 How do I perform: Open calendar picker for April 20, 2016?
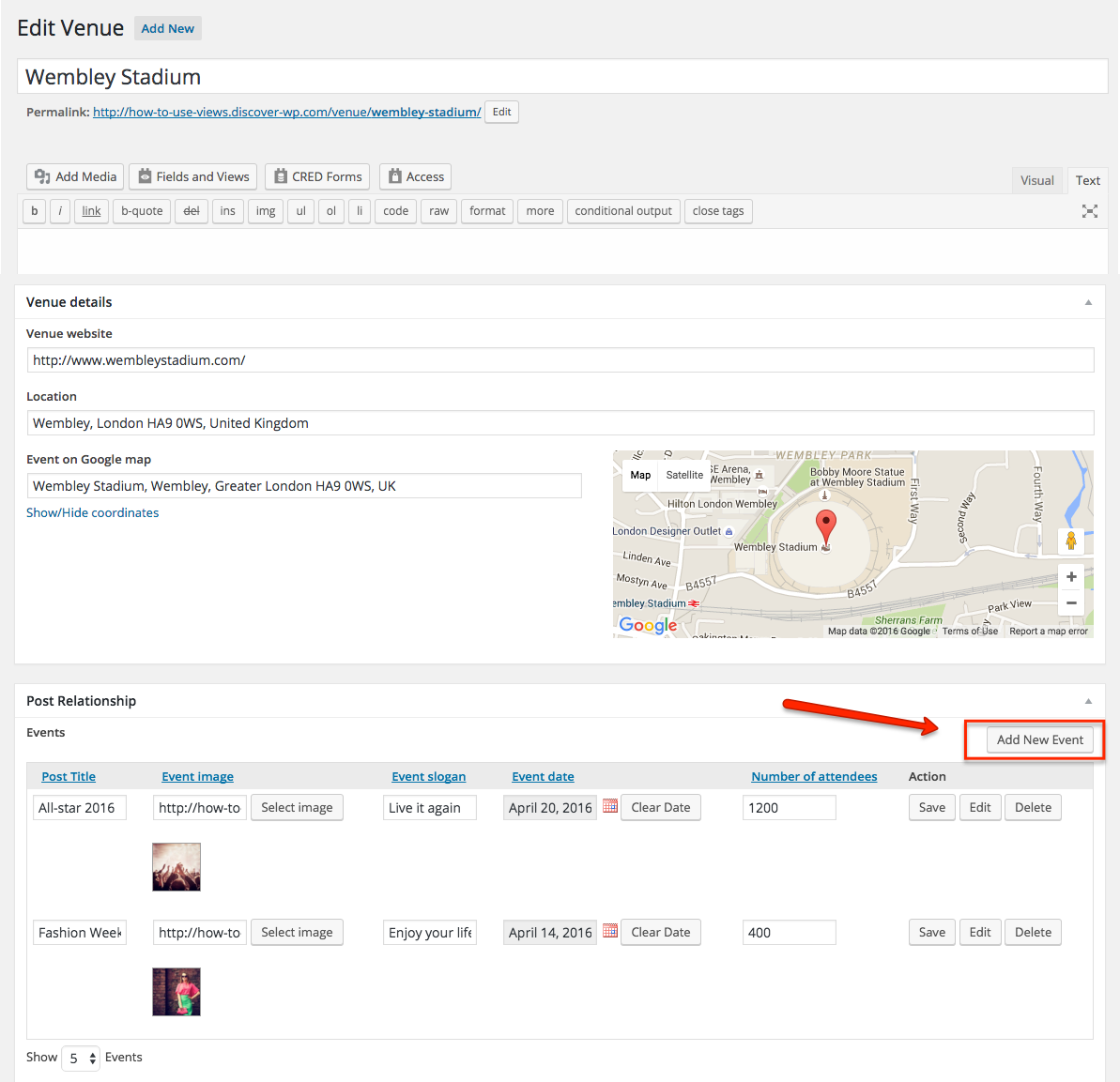coord(610,805)
